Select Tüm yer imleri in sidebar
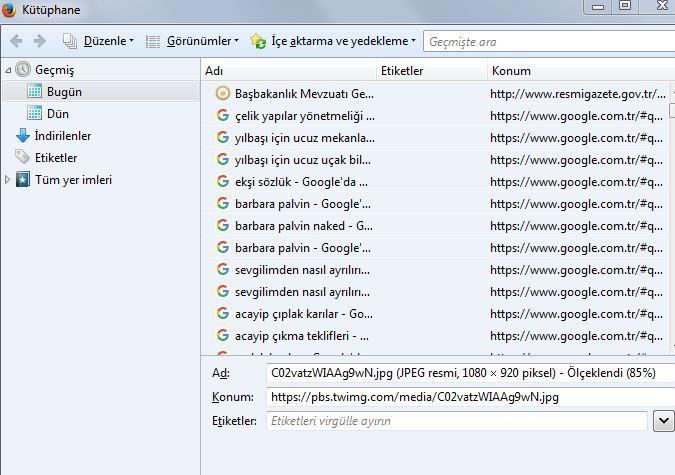This screenshot has width=675, height=475. pyautogui.click(x=73, y=180)
